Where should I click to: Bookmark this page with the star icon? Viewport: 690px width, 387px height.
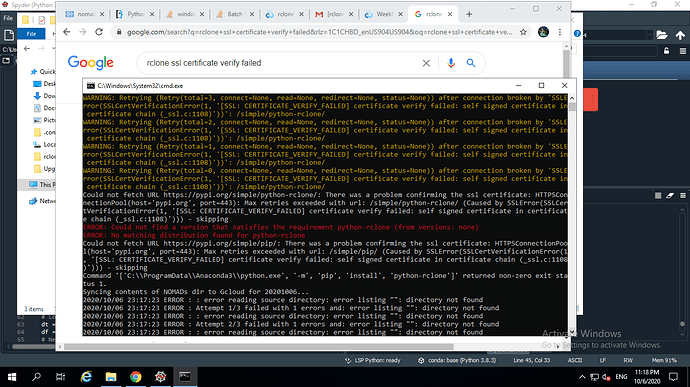coord(523,32)
